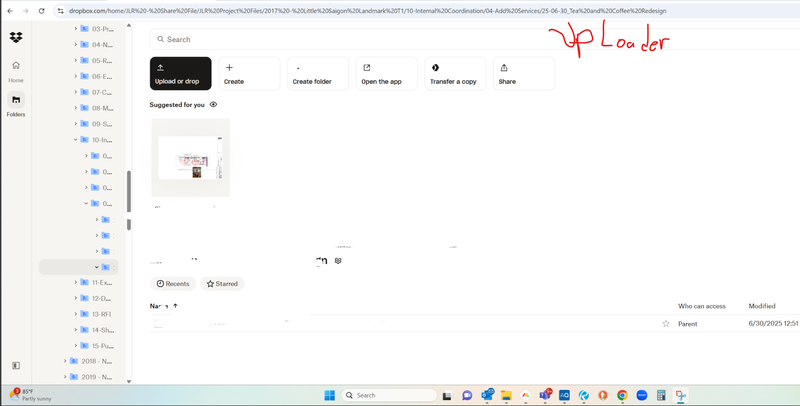Viewport: 800px width, 406px height.
Task: Open Calculator from the taskbar
Action: 661,395
